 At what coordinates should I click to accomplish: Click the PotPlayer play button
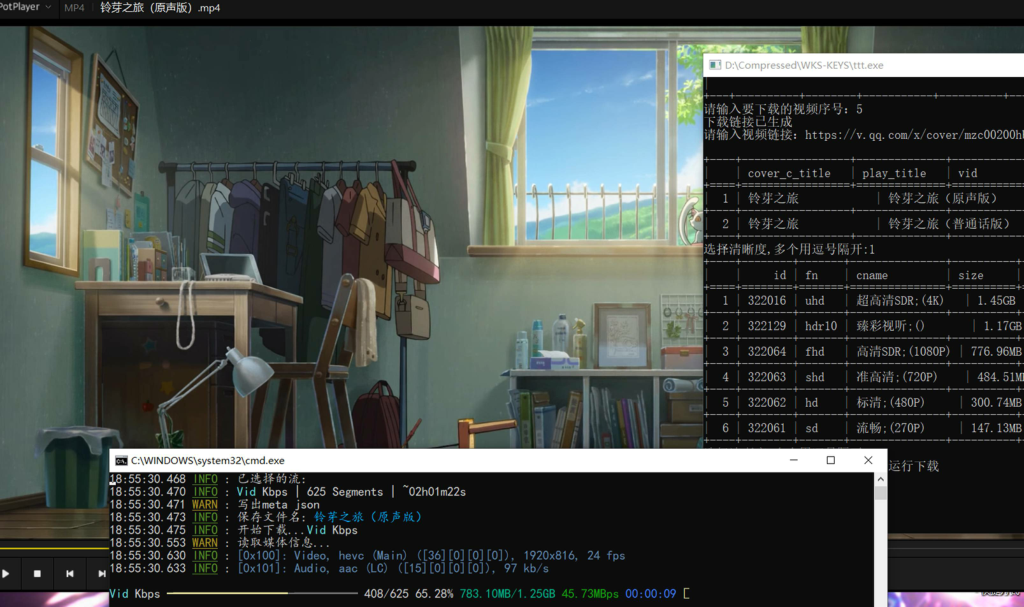click(x=5, y=574)
